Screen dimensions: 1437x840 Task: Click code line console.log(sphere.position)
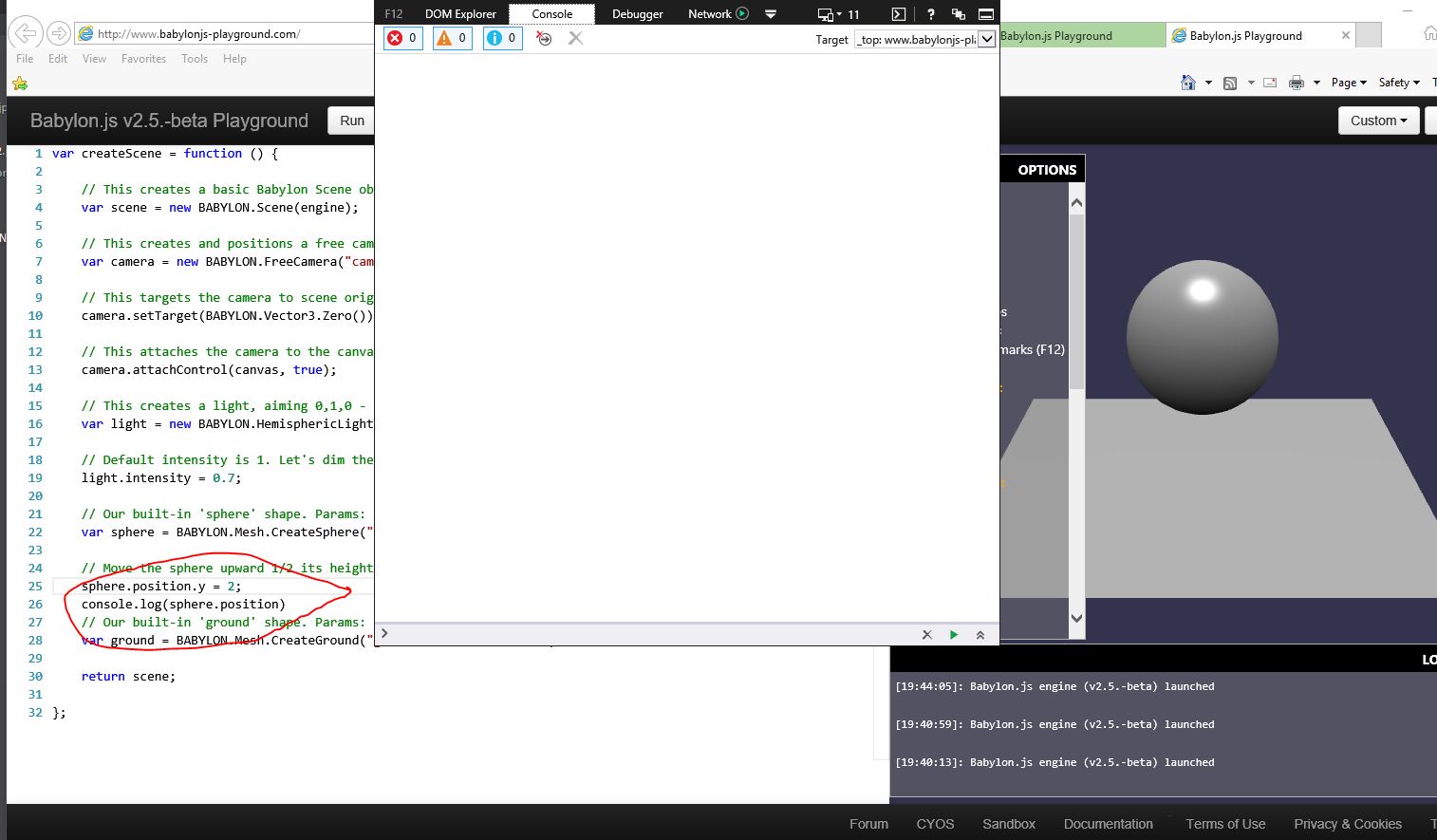tap(183, 604)
